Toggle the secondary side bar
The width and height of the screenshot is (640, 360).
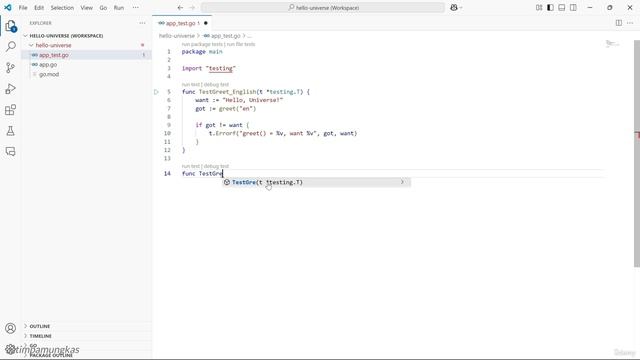573,7
